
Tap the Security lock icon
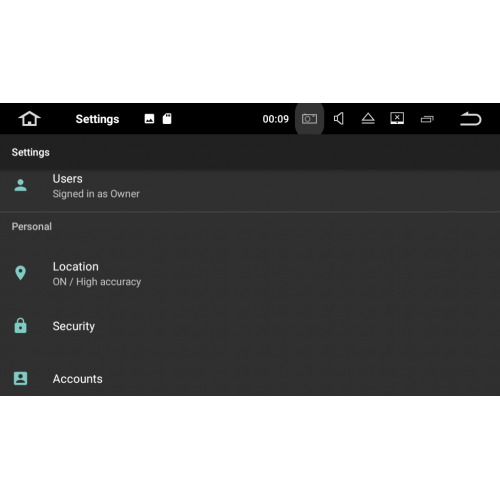20,325
